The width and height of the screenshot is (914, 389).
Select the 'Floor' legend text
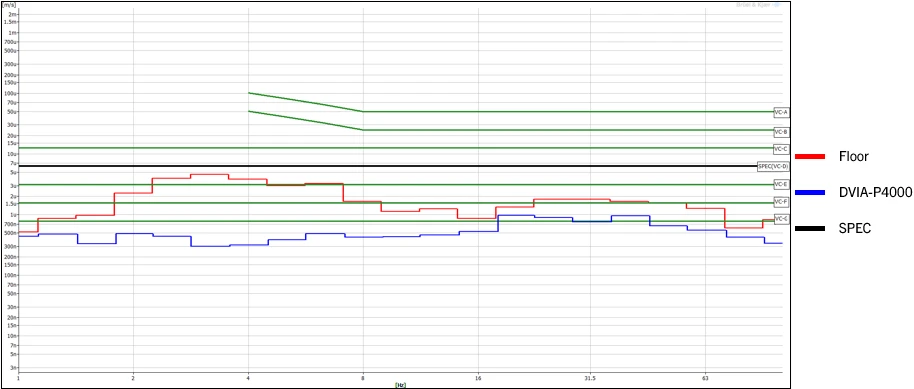(854, 156)
